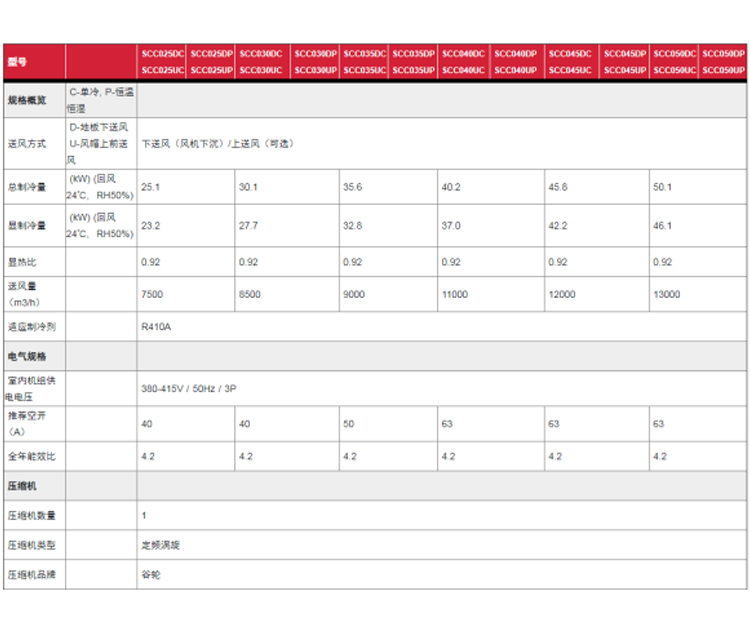Click the 13000 airflow value
This screenshot has height=630, width=750.
[x=667, y=295]
